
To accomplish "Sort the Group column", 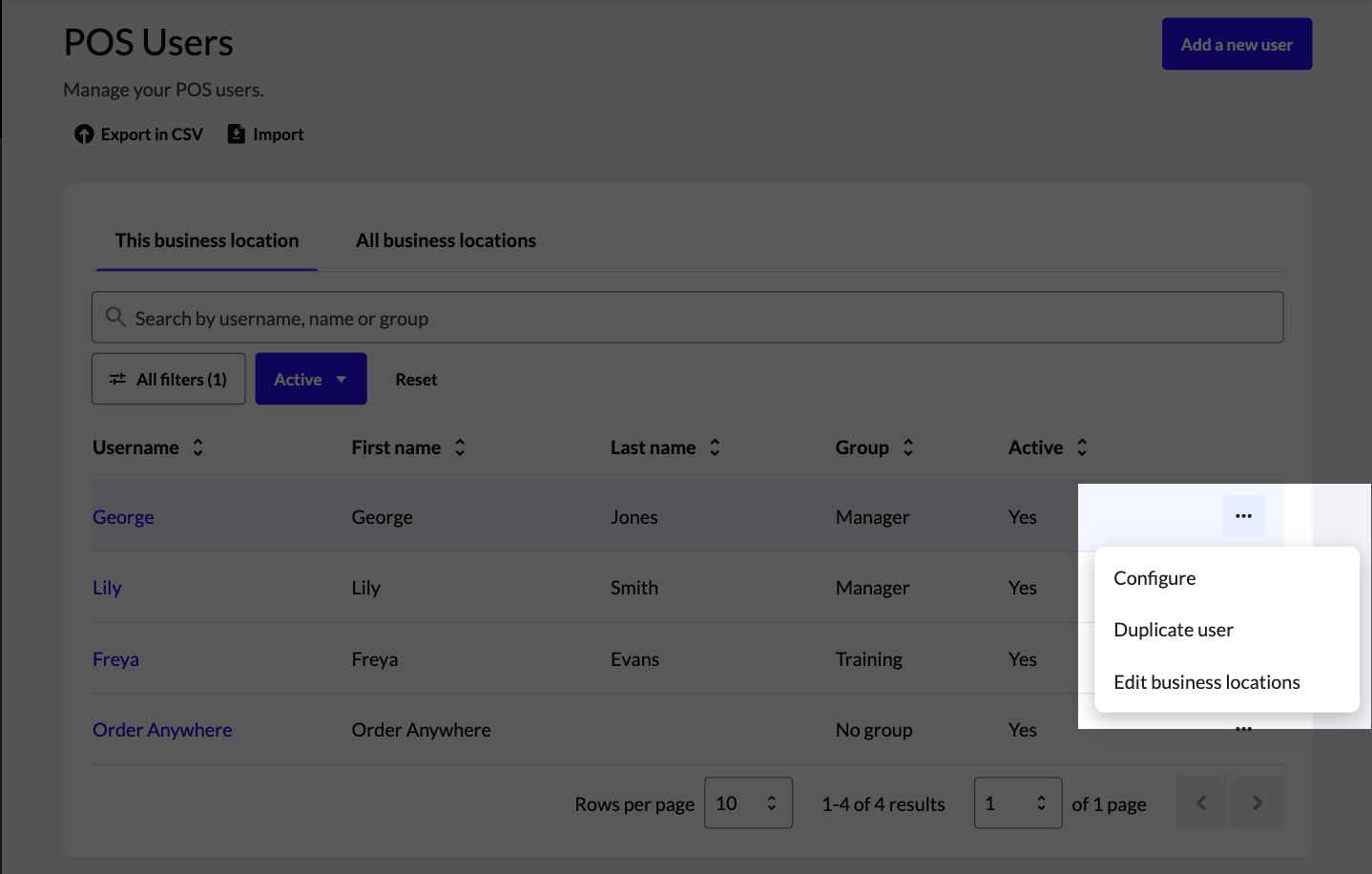I will click(x=908, y=447).
